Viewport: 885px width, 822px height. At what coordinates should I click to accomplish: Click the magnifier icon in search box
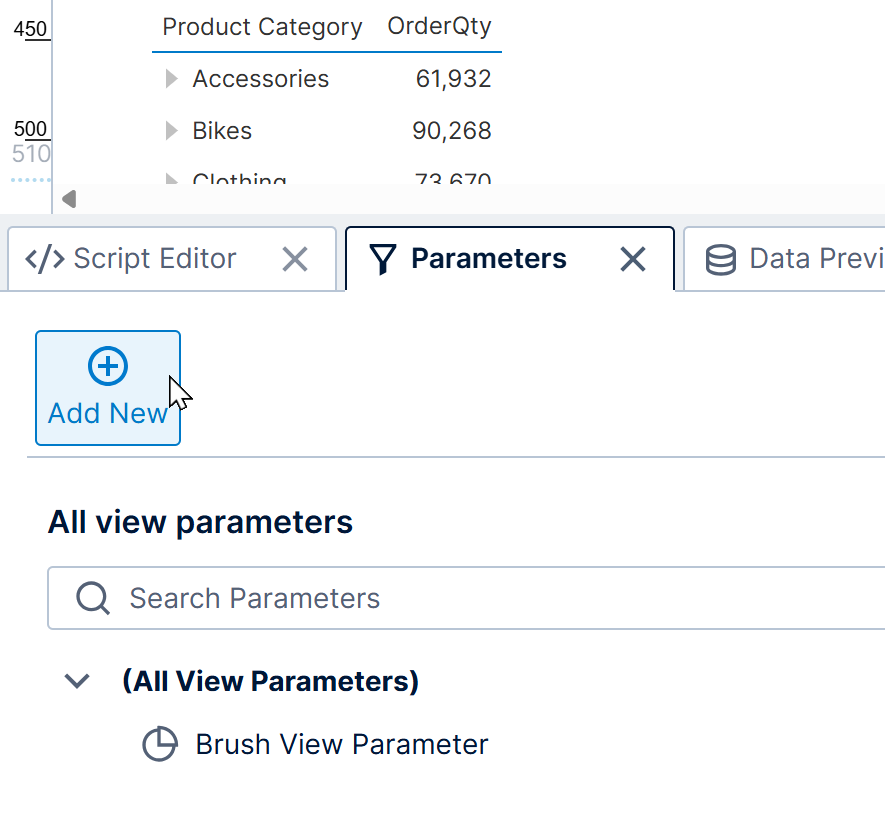[x=93, y=598]
